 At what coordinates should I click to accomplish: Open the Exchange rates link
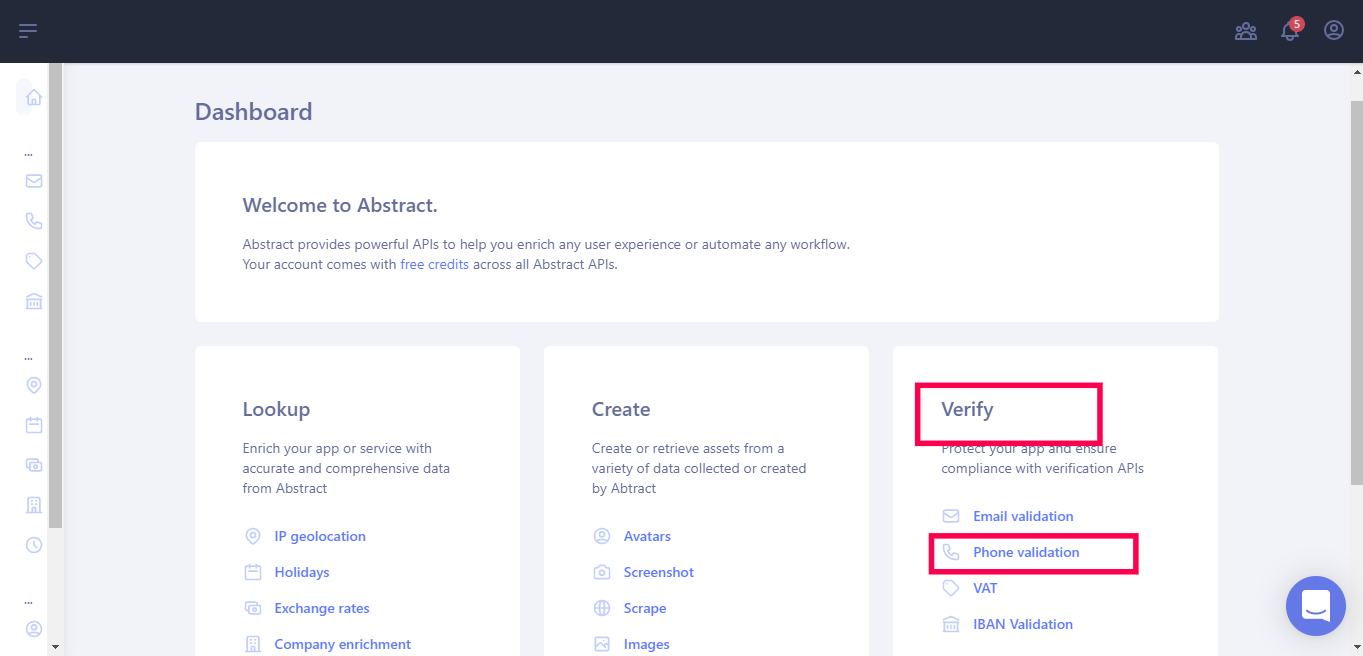(322, 608)
